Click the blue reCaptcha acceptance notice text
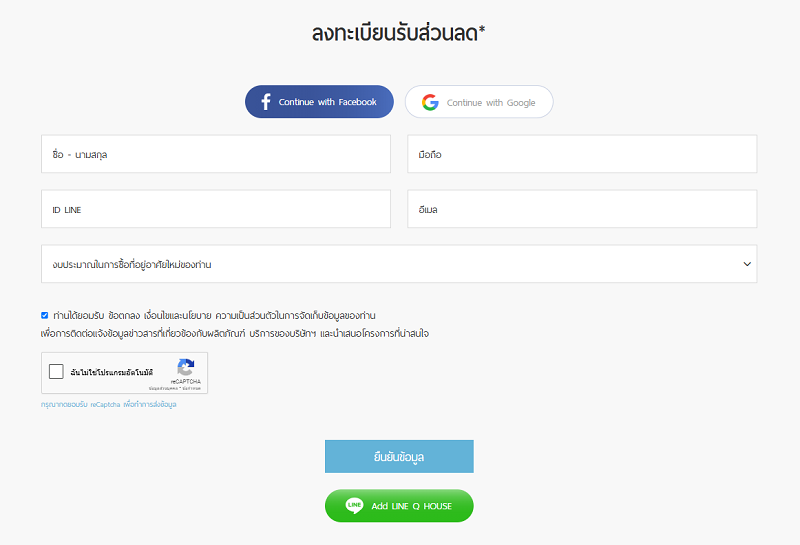The height and width of the screenshot is (545, 800). pos(109,404)
